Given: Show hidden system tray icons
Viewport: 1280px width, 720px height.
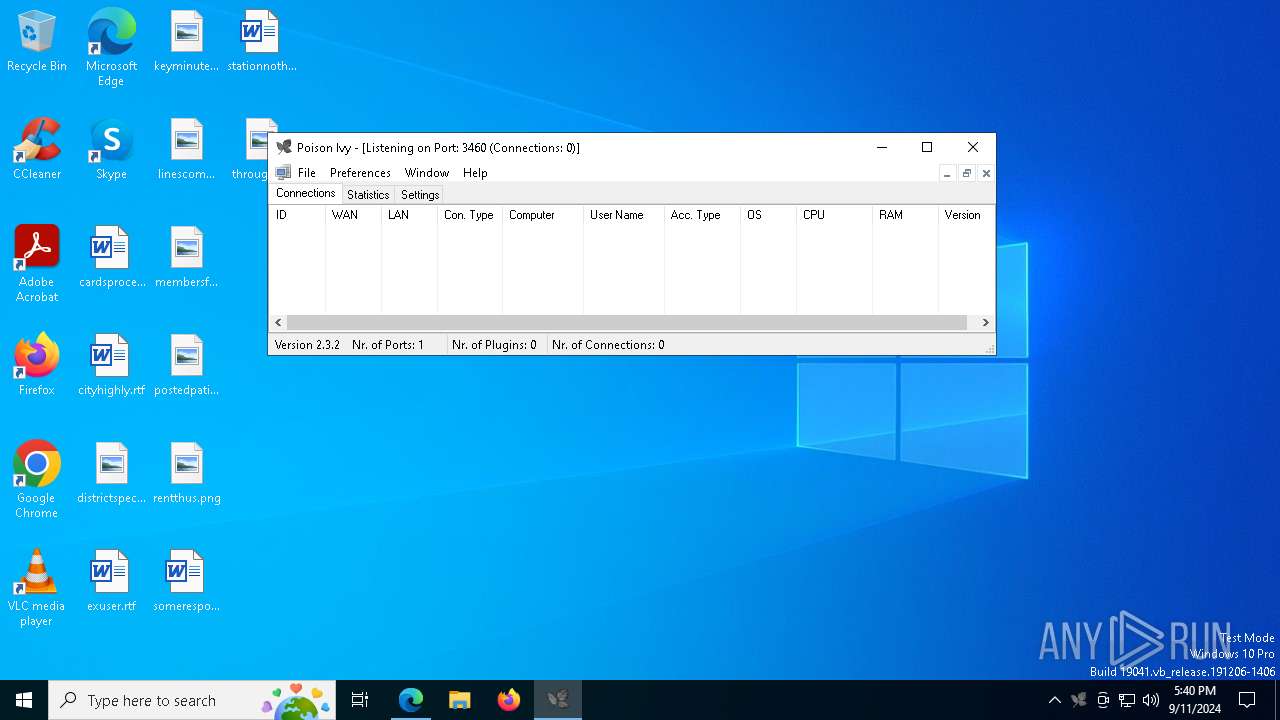Looking at the screenshot, I should coord(1054,700).
